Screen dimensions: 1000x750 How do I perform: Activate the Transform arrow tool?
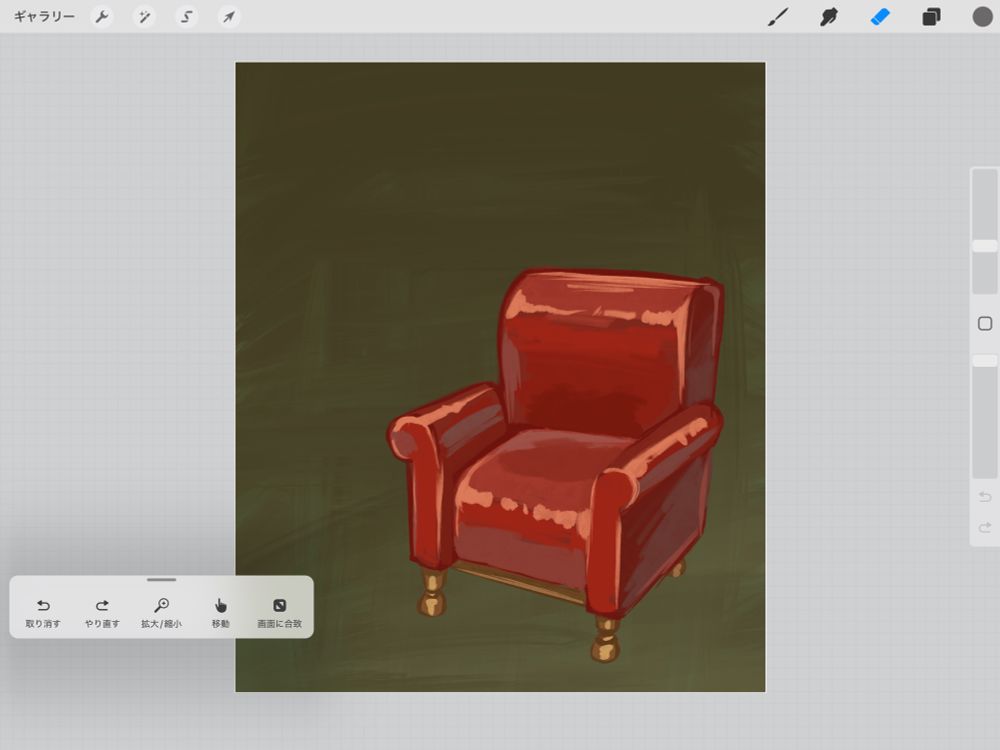(x=228, y=17)
